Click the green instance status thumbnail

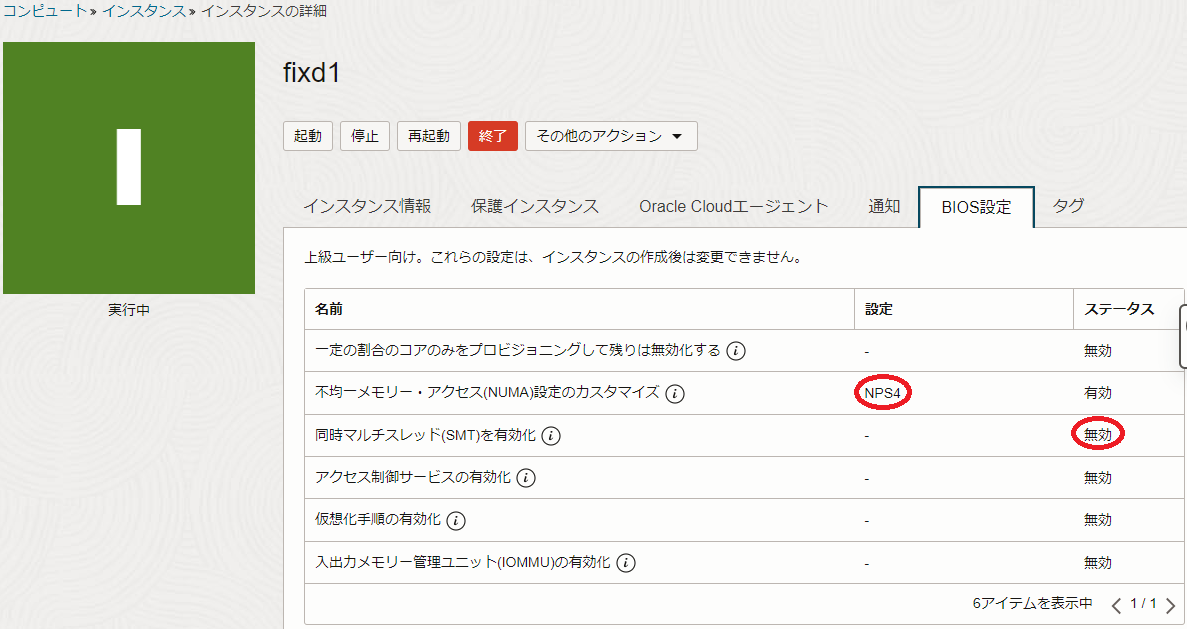point(129,168)
